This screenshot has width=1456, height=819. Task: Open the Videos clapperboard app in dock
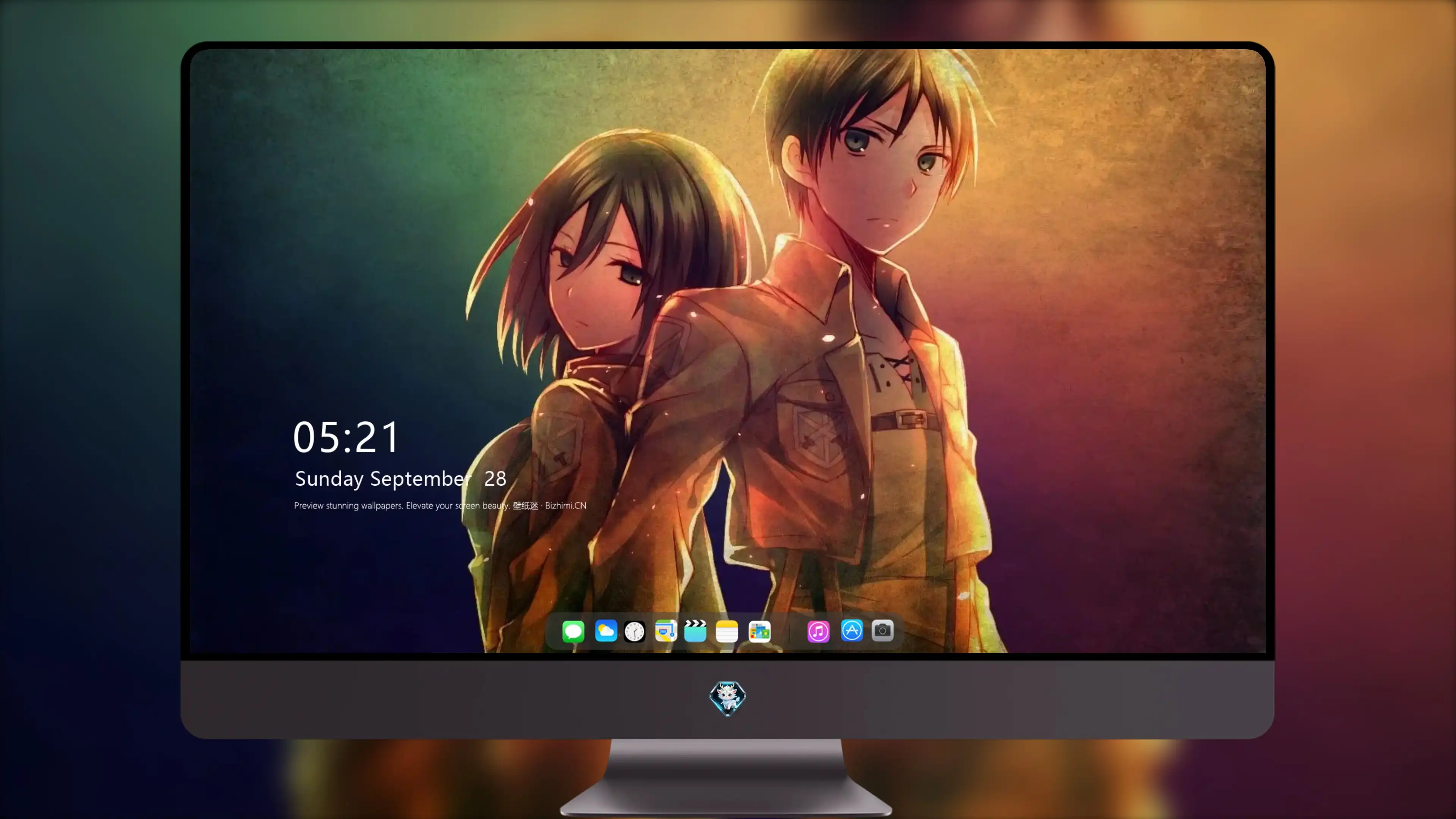point(695,631)
